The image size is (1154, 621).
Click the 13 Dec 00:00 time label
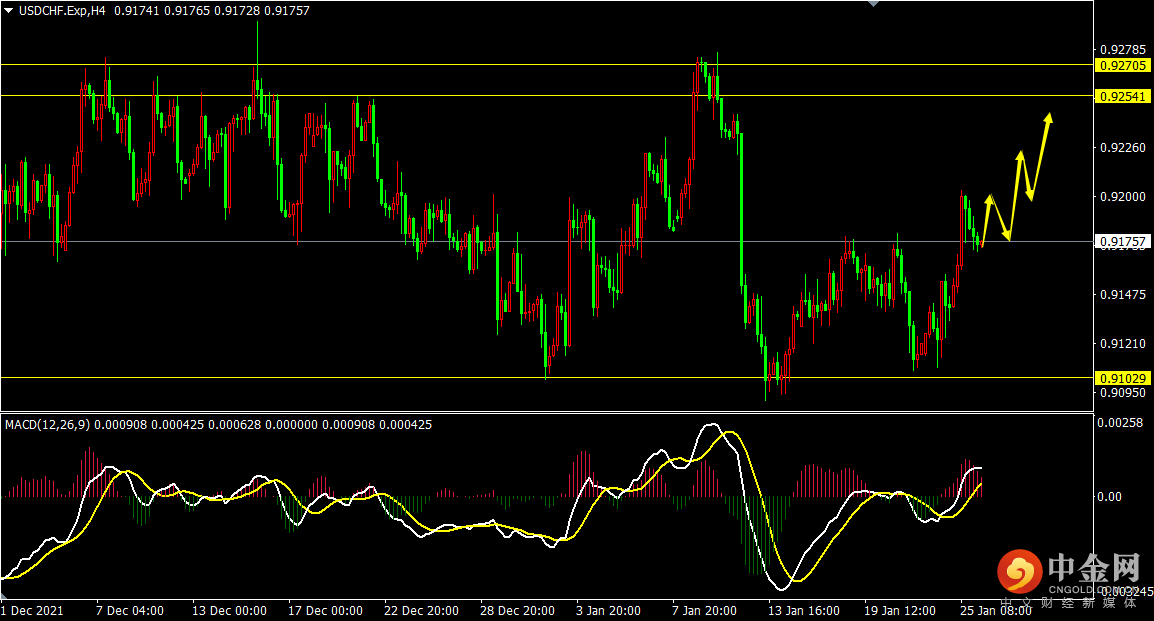(x=229, y=611)
